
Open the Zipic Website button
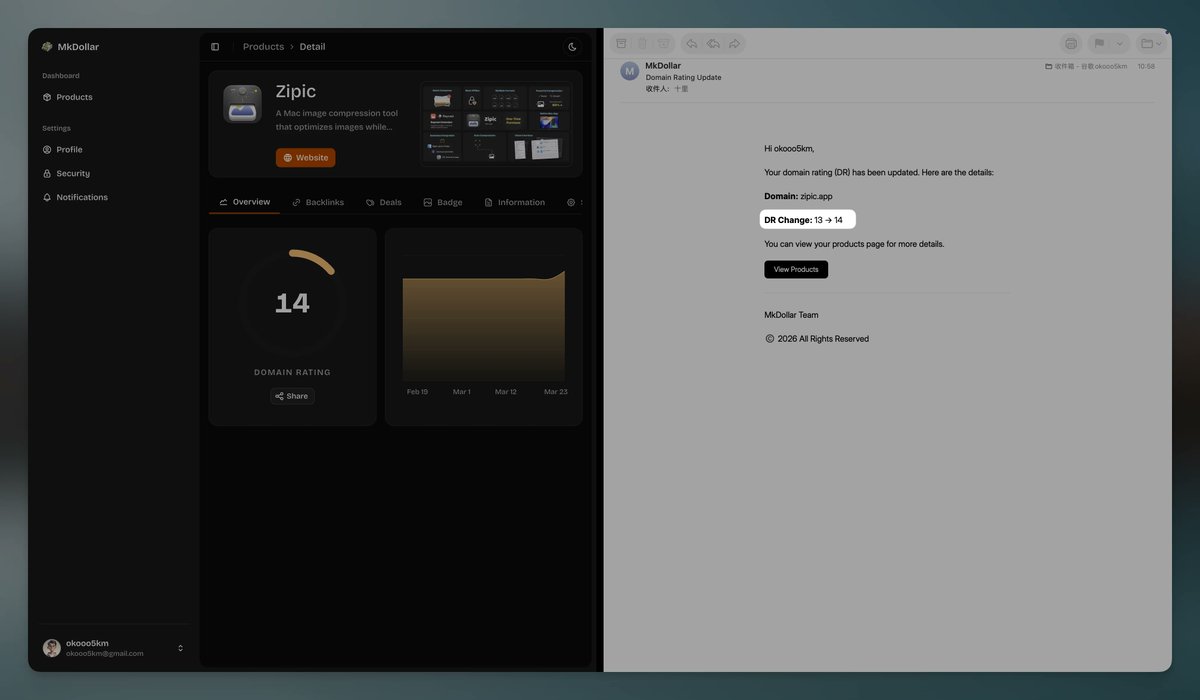tap(305, 158)
